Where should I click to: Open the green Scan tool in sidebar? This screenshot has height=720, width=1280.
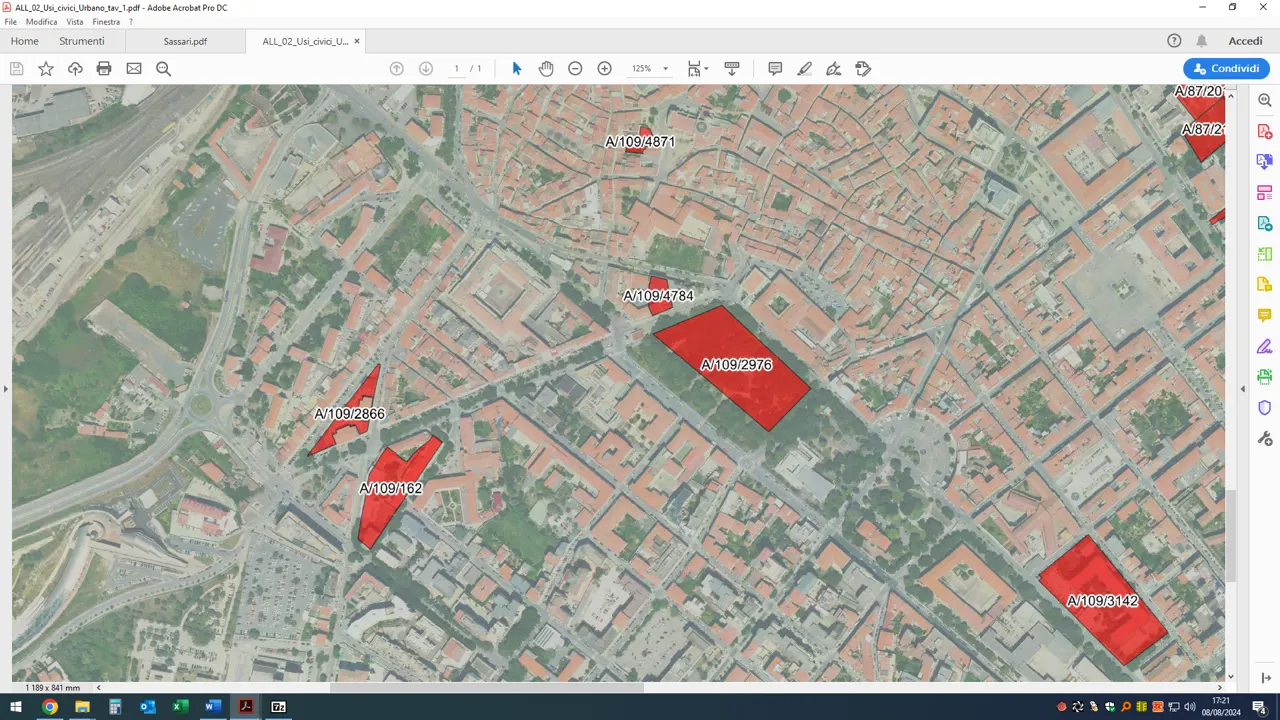coord(1264,377)
